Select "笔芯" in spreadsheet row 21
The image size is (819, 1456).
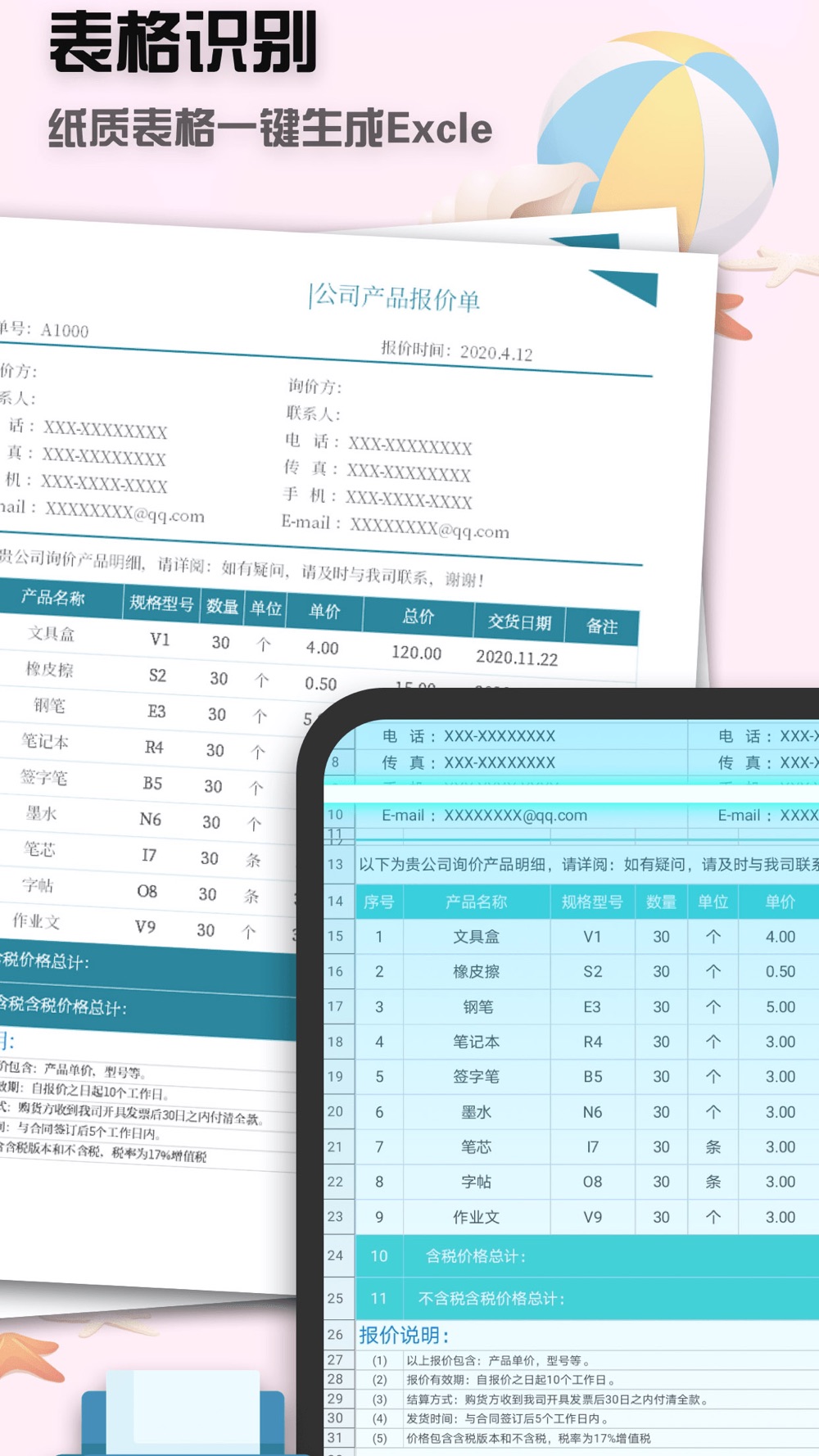pos(476,1146)
